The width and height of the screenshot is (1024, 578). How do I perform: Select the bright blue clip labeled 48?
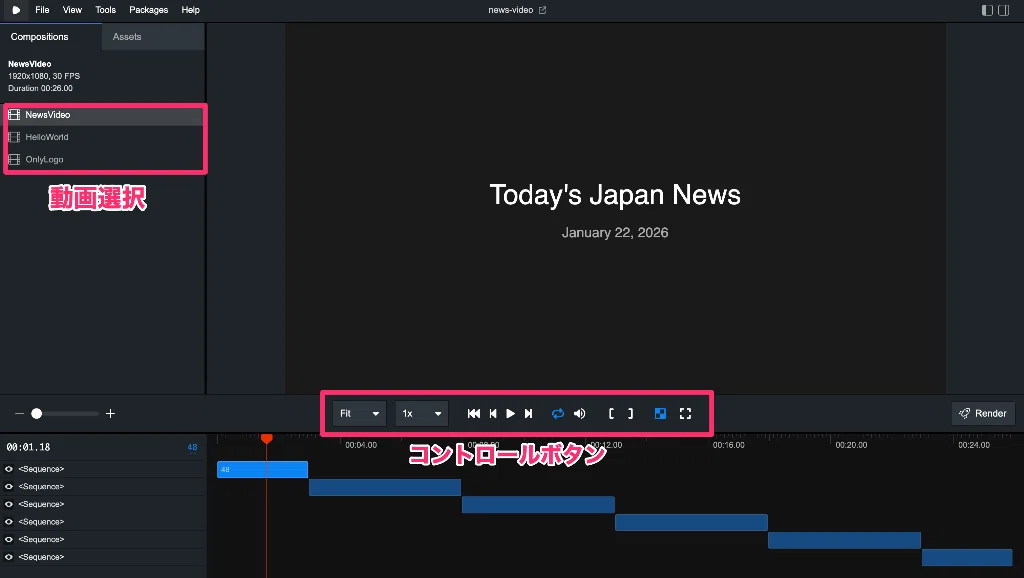click(x=262, y=469)
